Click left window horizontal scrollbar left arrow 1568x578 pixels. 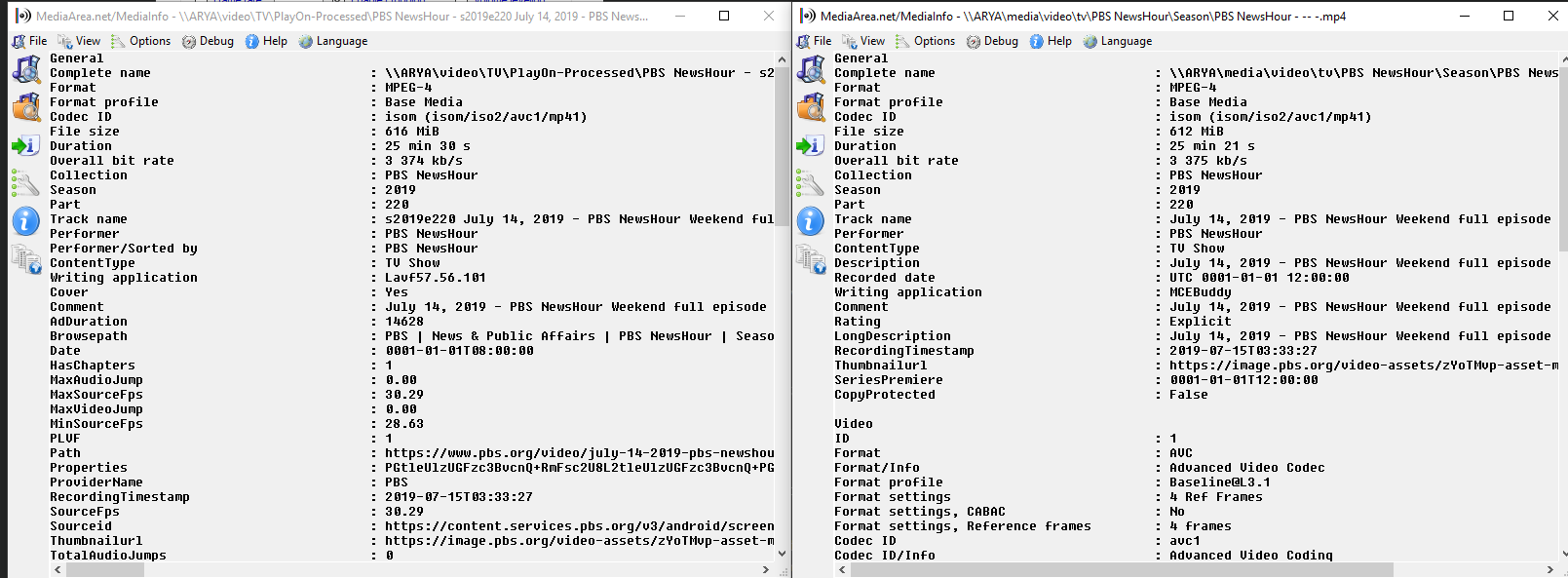point(58,569)
